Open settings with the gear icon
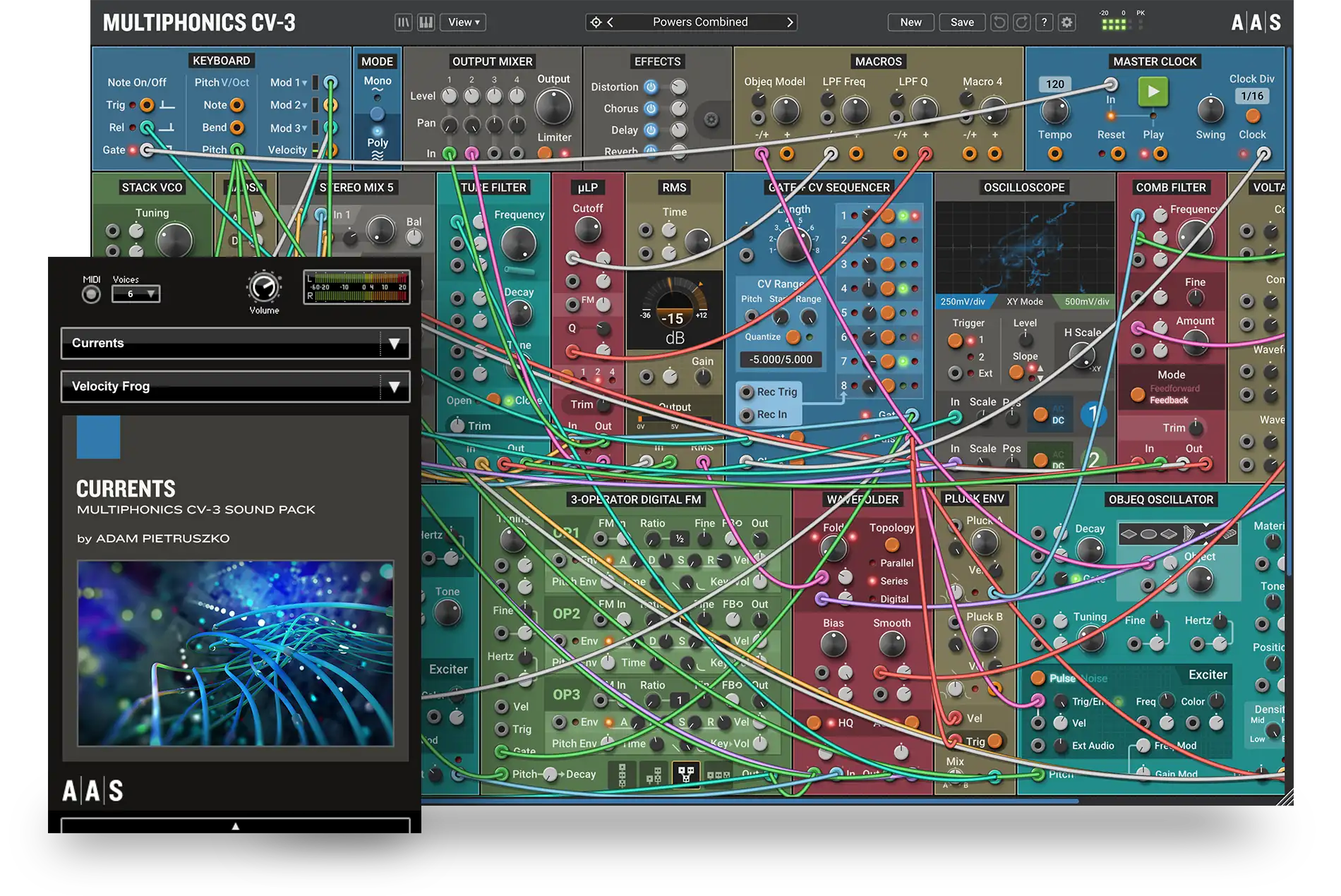This screenshot has width=1341, height=896. 1067,23
